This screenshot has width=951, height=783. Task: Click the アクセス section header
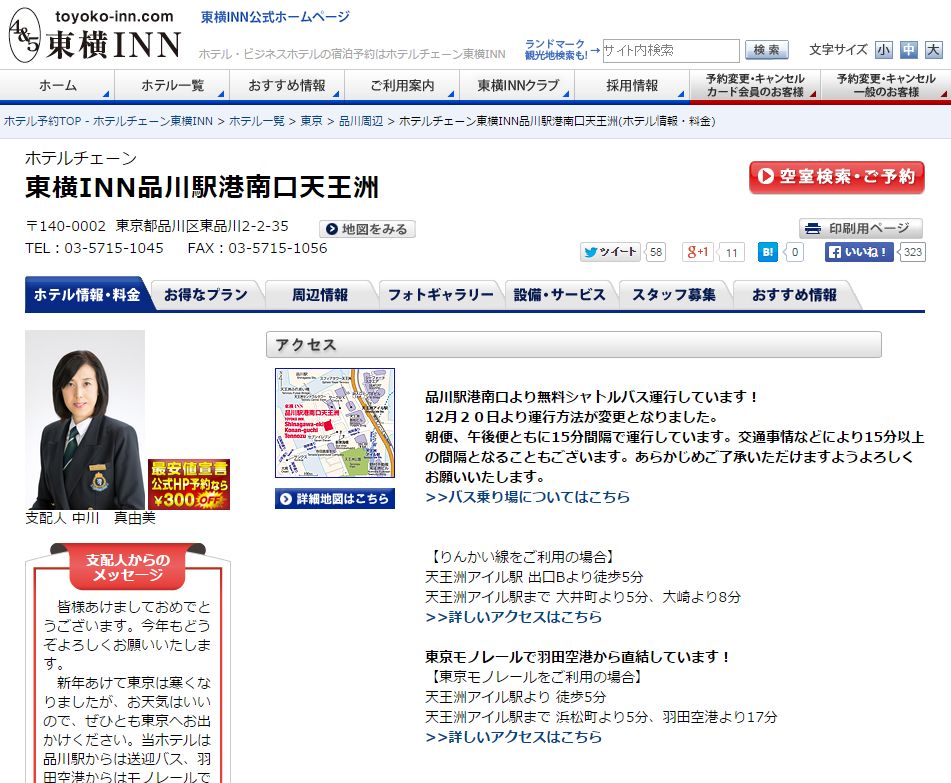point(574,344)
